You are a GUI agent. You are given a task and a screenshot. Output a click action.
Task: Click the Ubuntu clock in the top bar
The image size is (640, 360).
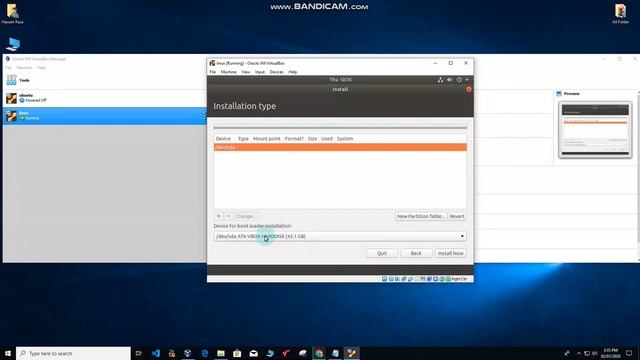click(340, 80)
